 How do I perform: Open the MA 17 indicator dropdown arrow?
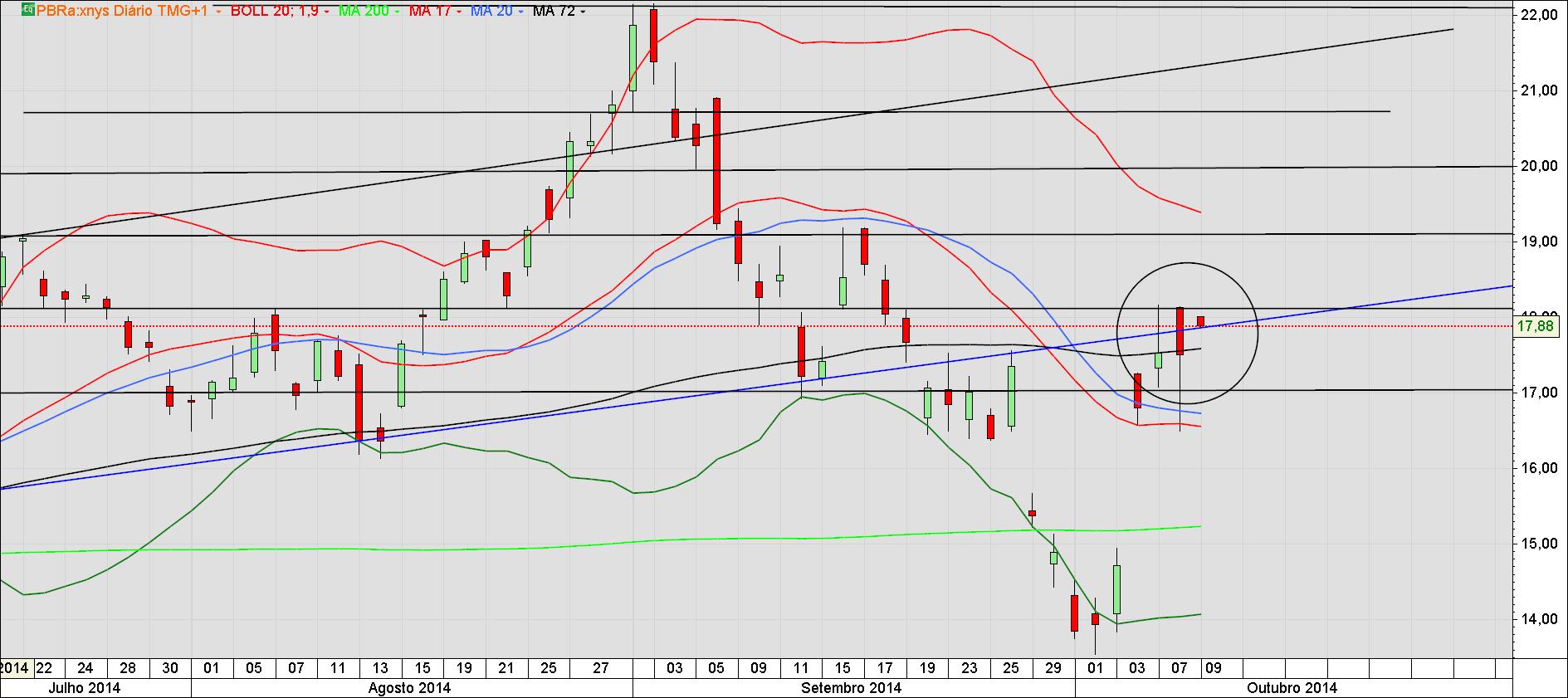click(x=459, y=12)
